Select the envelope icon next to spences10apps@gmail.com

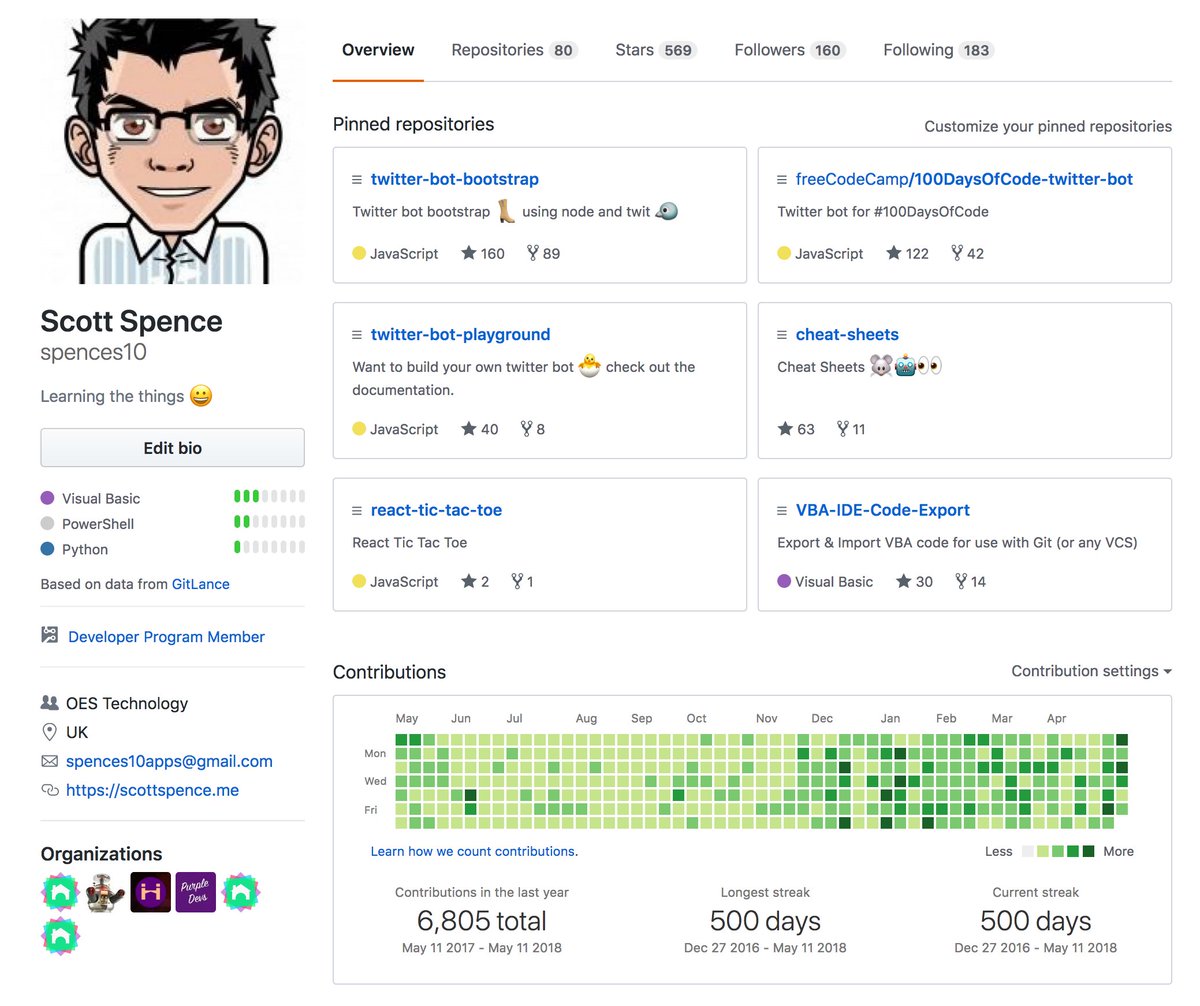48,761
